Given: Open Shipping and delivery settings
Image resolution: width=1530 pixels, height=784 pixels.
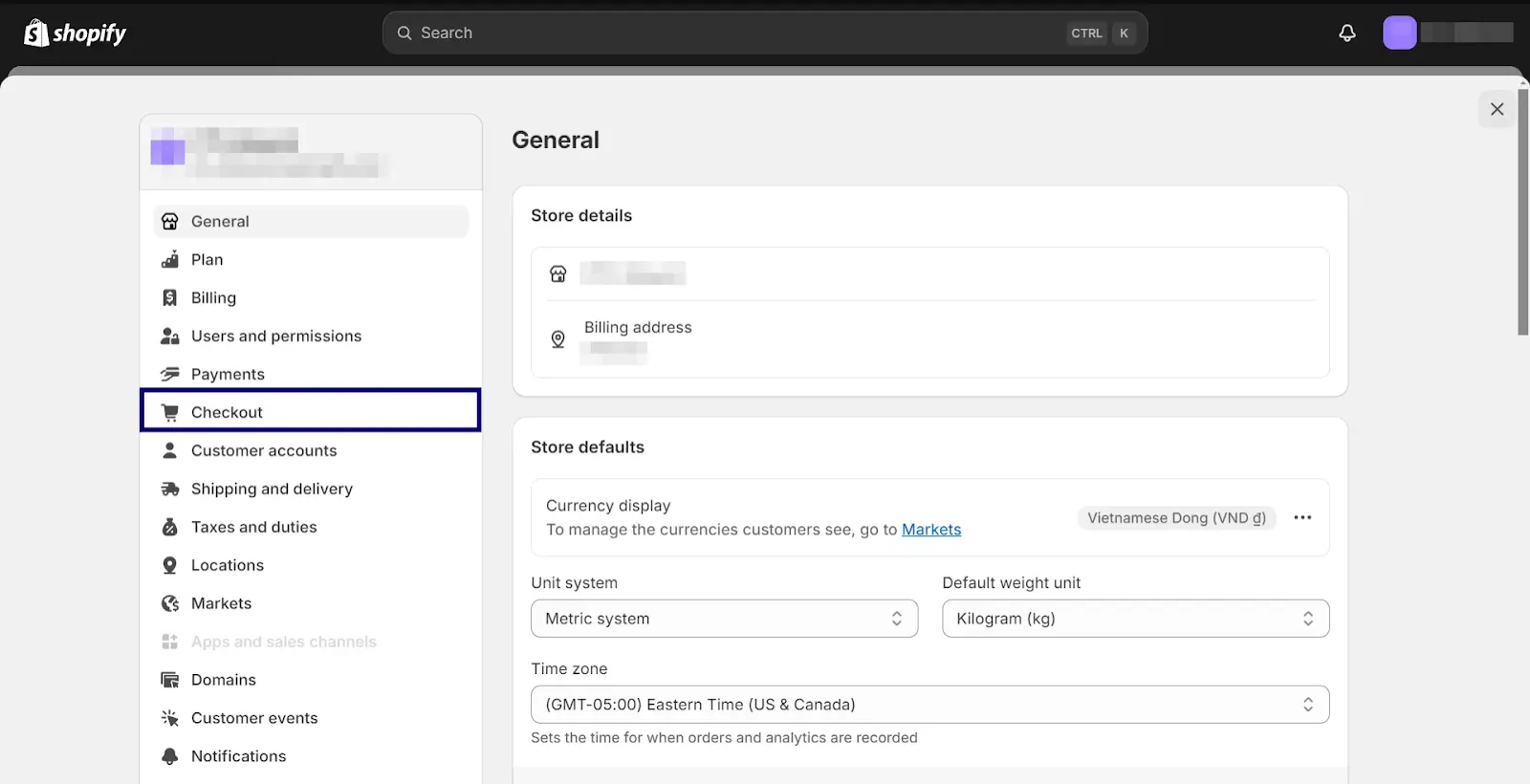Looking at the screenshot, I should pyautogui.click(x=311, y=490).
